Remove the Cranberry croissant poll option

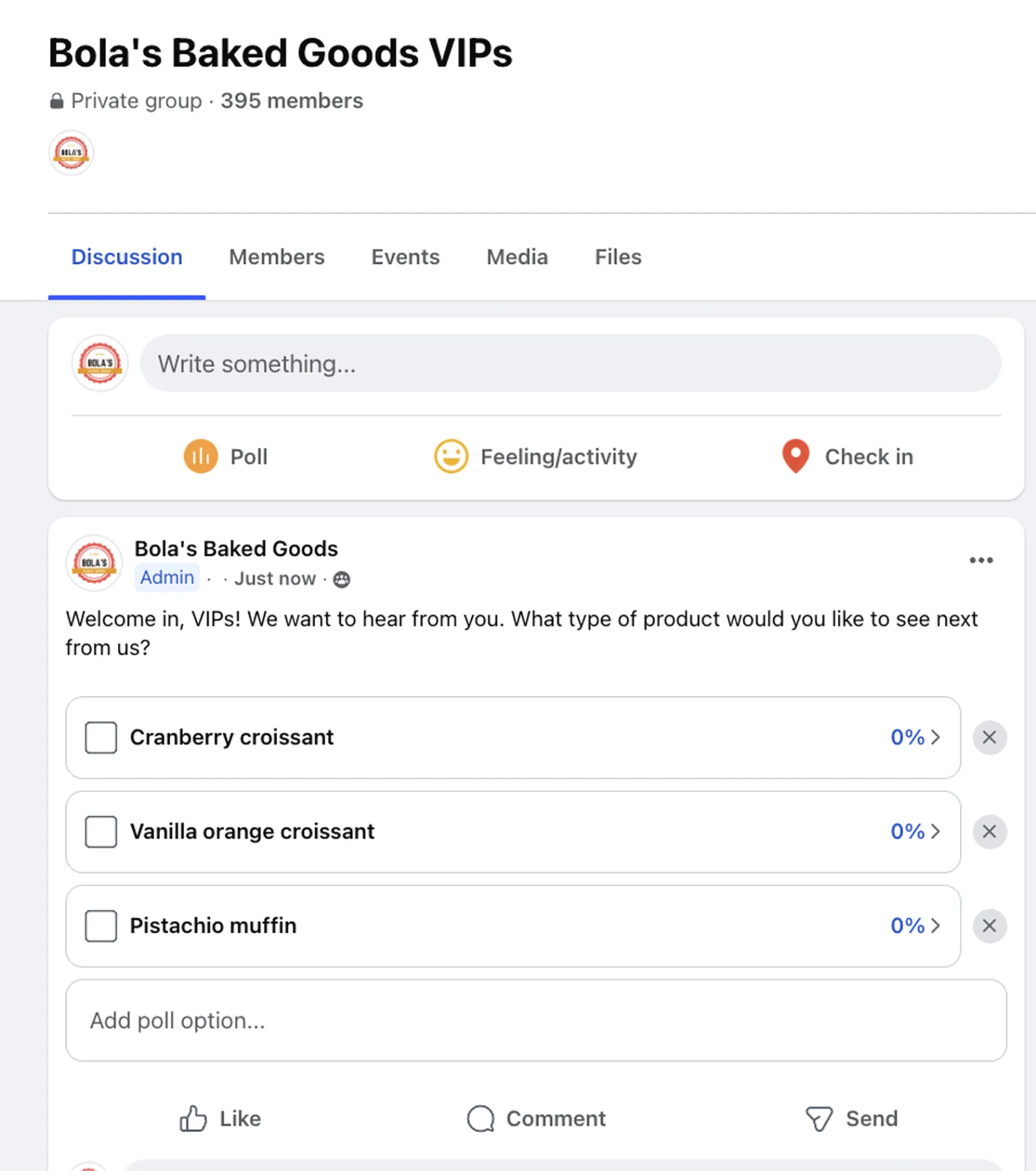tap(989, 738)
